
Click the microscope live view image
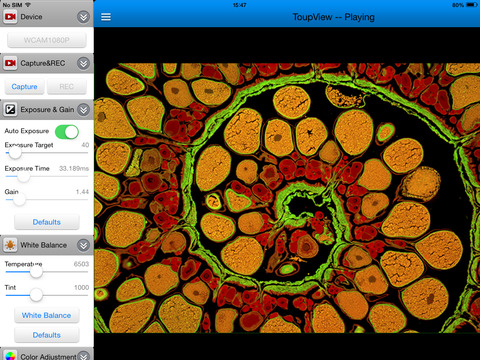[287, 198]
